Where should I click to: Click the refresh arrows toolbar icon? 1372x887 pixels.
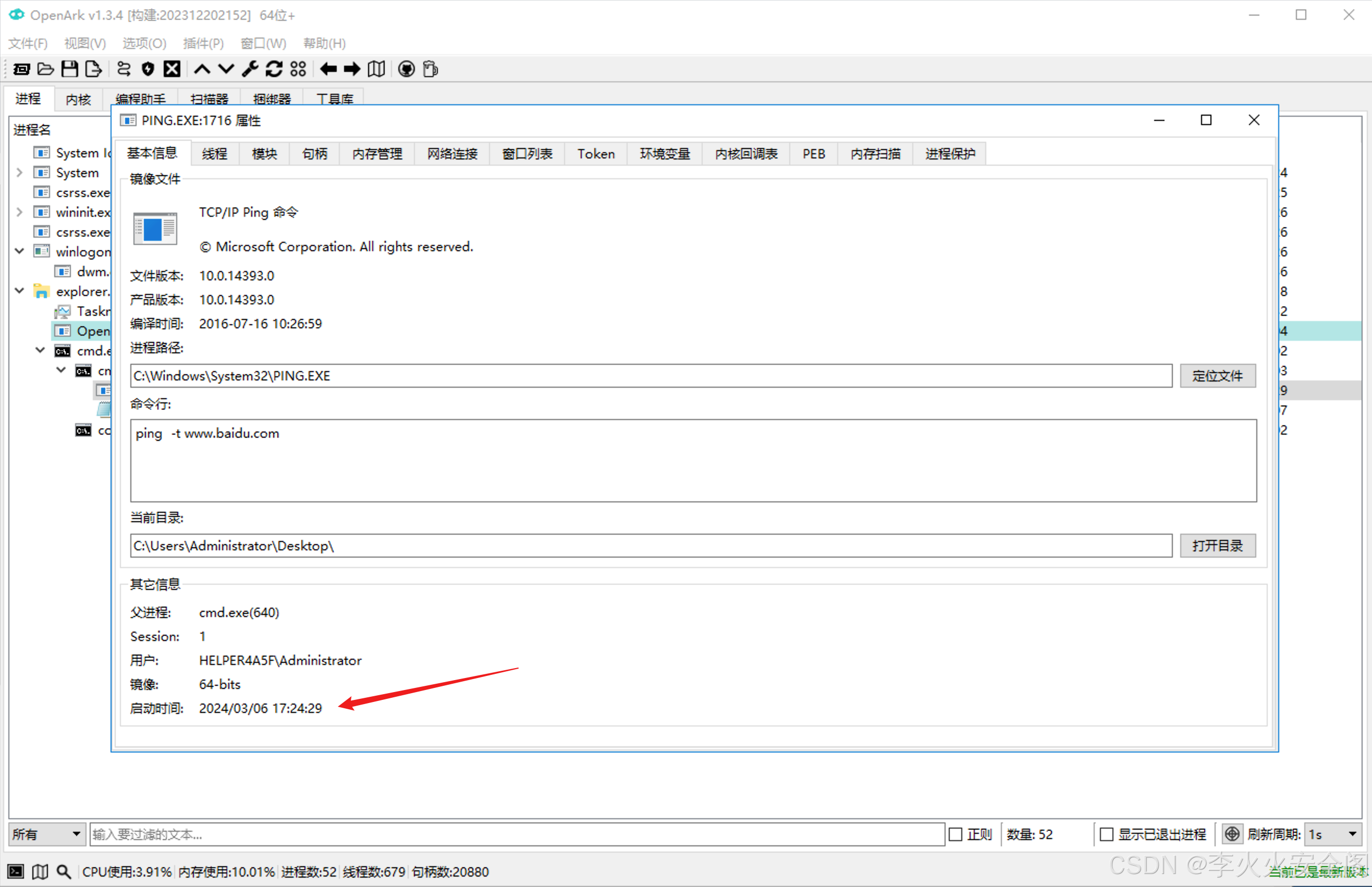click(x=274, y=69)
